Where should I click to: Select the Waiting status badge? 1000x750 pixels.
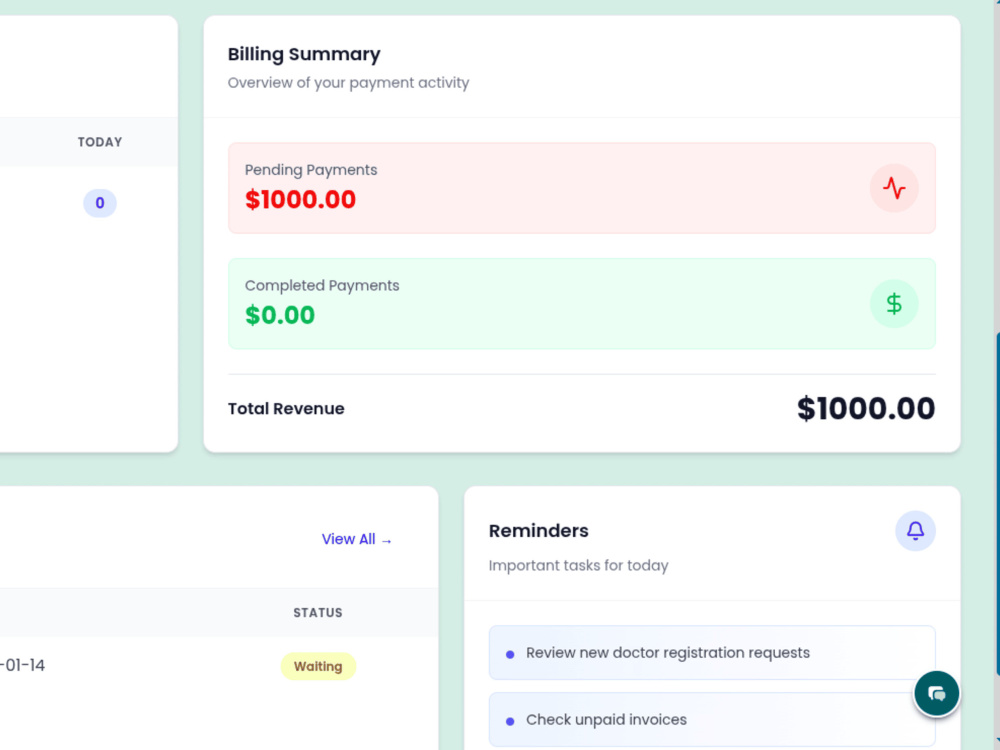point(318,666)
